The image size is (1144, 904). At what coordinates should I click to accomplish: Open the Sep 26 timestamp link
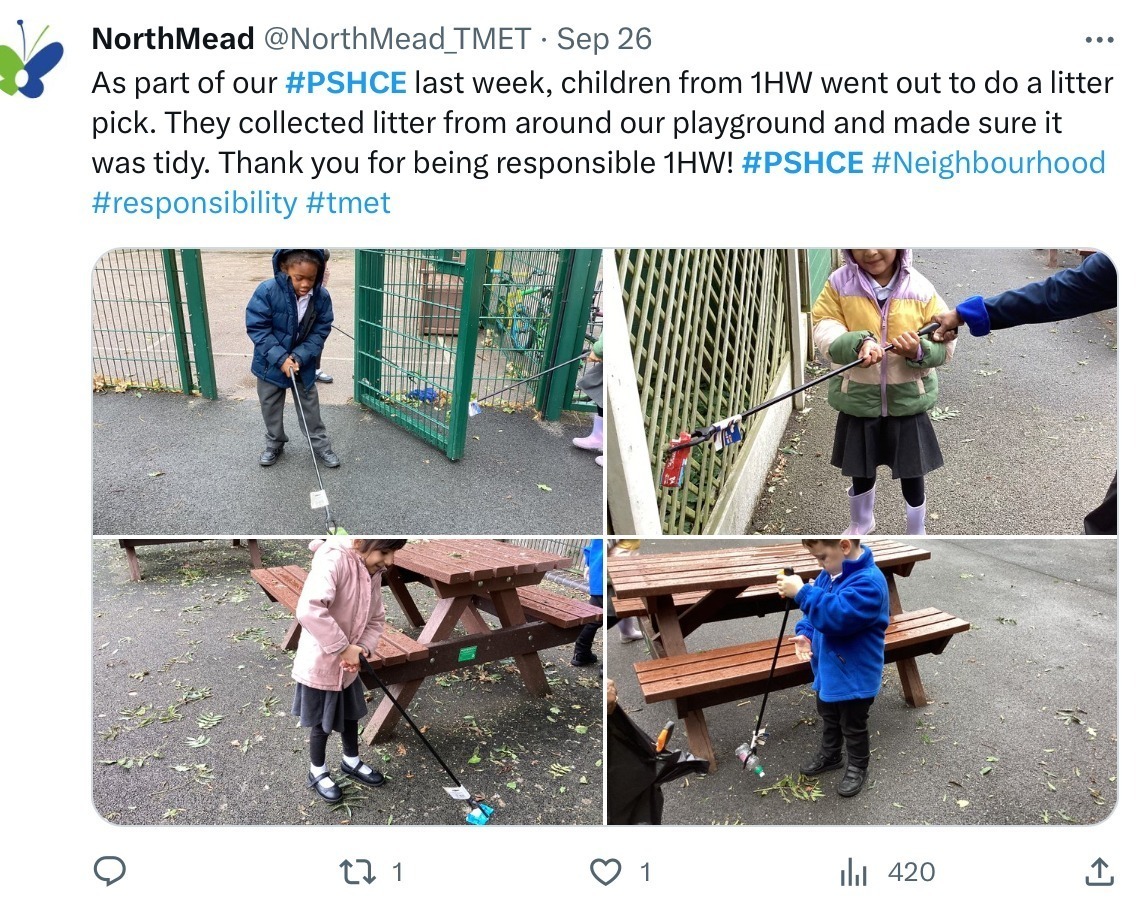(x=604, y=39)
